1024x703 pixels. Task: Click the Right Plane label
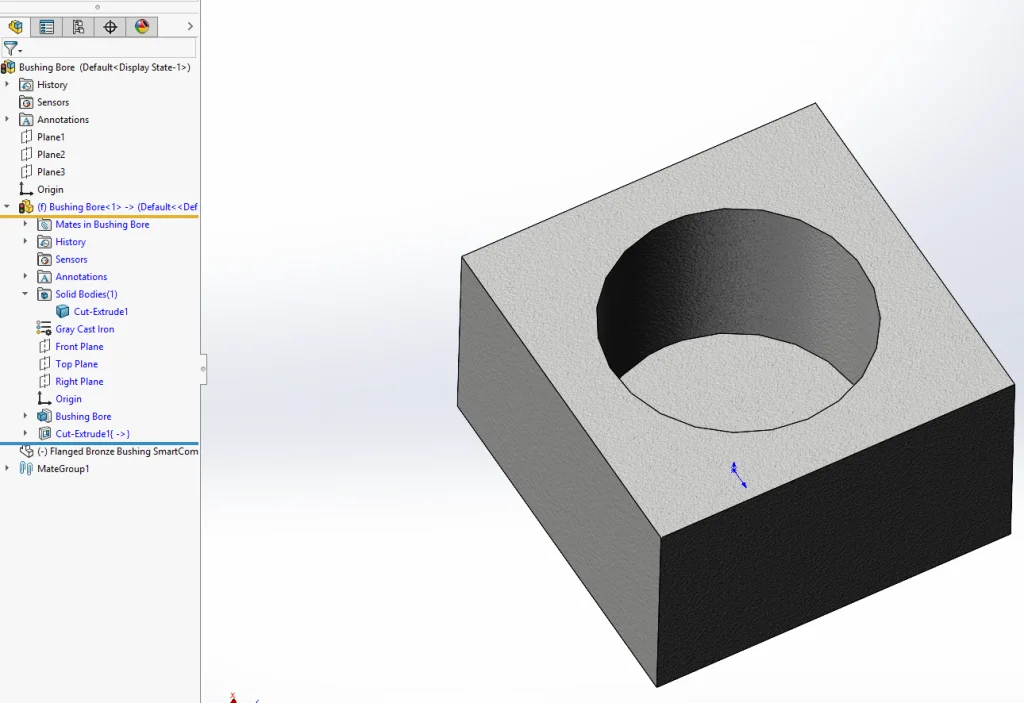pos(79,382)
